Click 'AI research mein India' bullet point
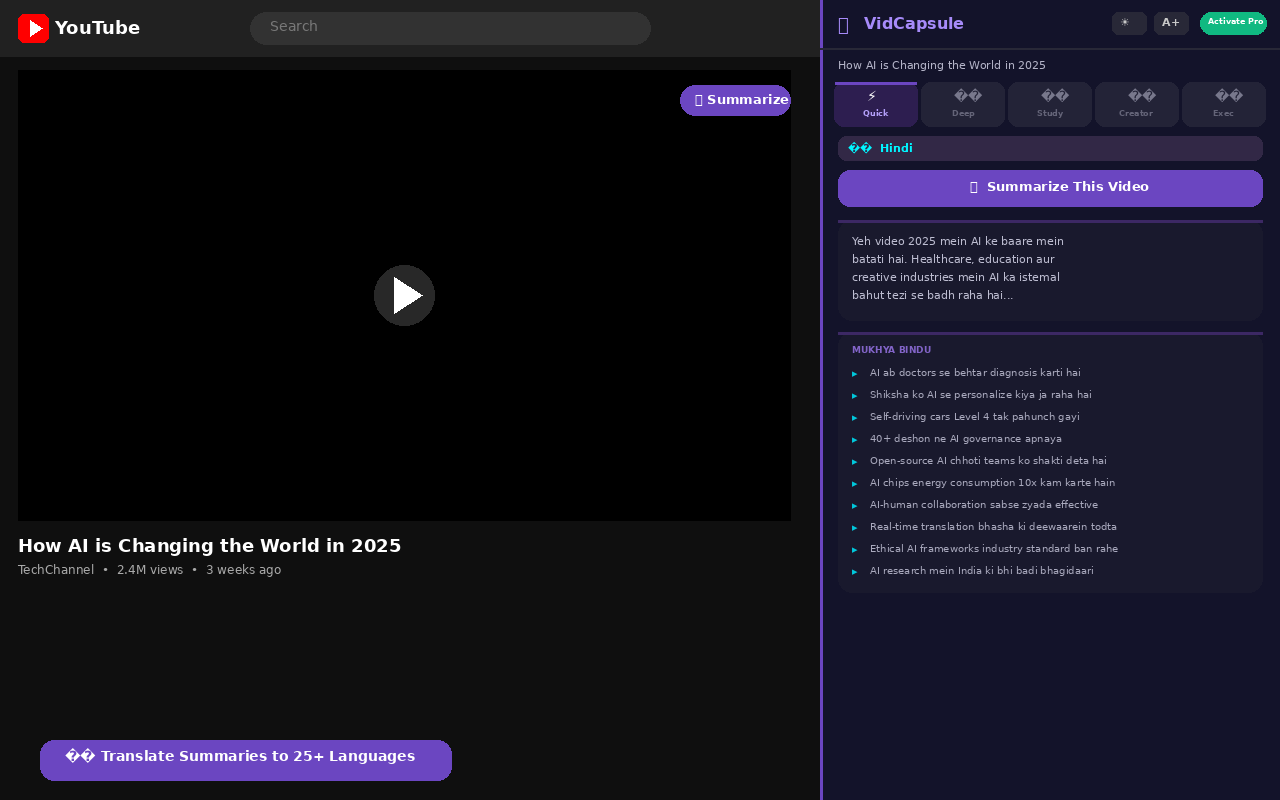This screenshot has height=800, width=1280. tap(982, 571)
